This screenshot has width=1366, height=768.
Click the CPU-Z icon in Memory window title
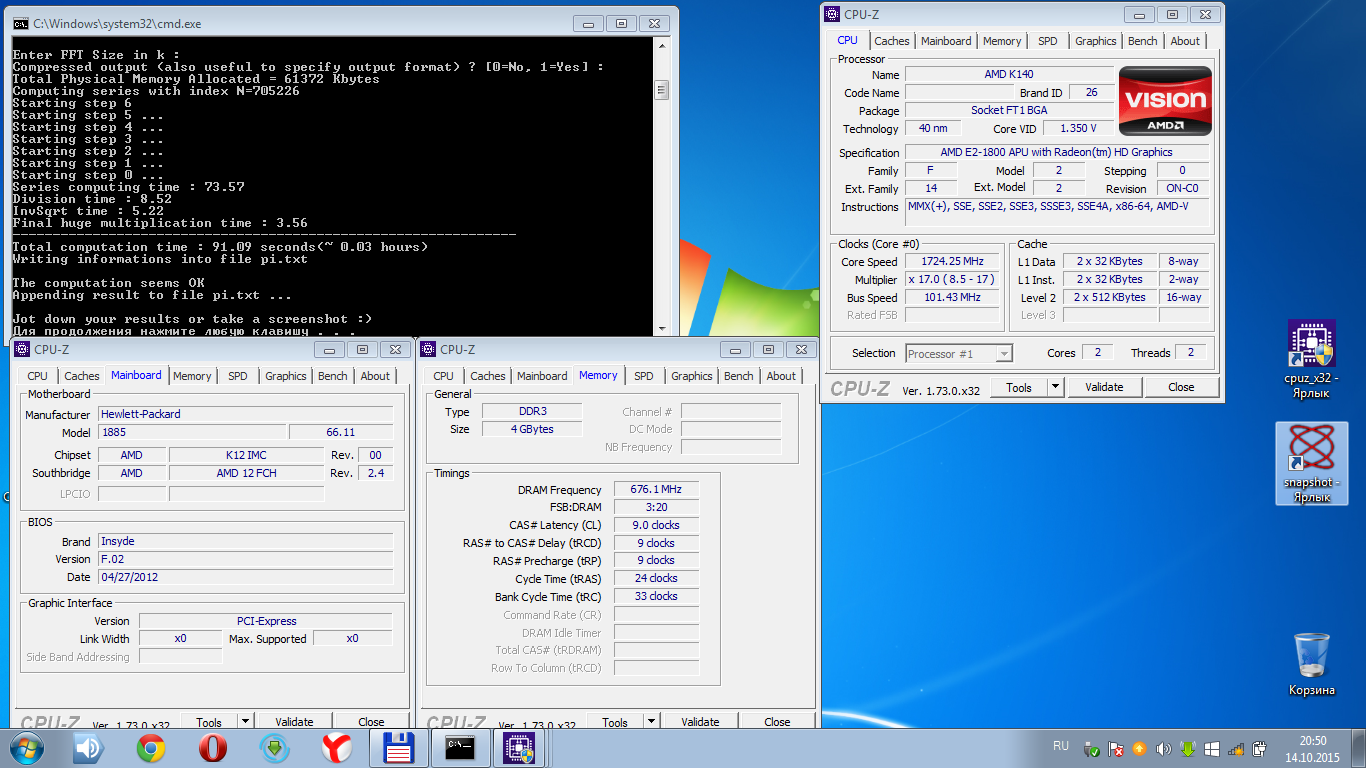click(429, 349)
